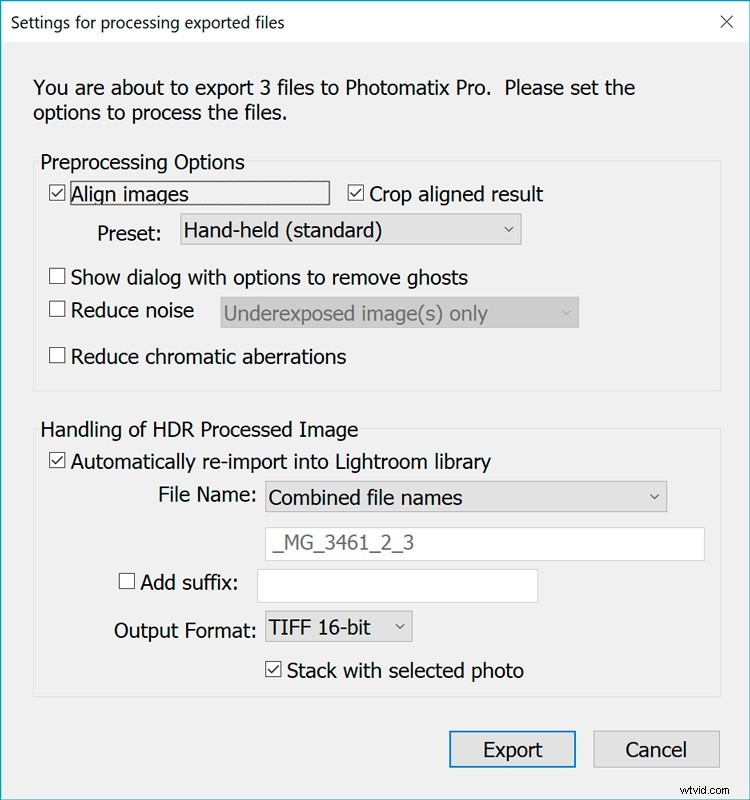Check the Reduce noise option
Viewport: 750px width, 800px height.
pos(57,310)
